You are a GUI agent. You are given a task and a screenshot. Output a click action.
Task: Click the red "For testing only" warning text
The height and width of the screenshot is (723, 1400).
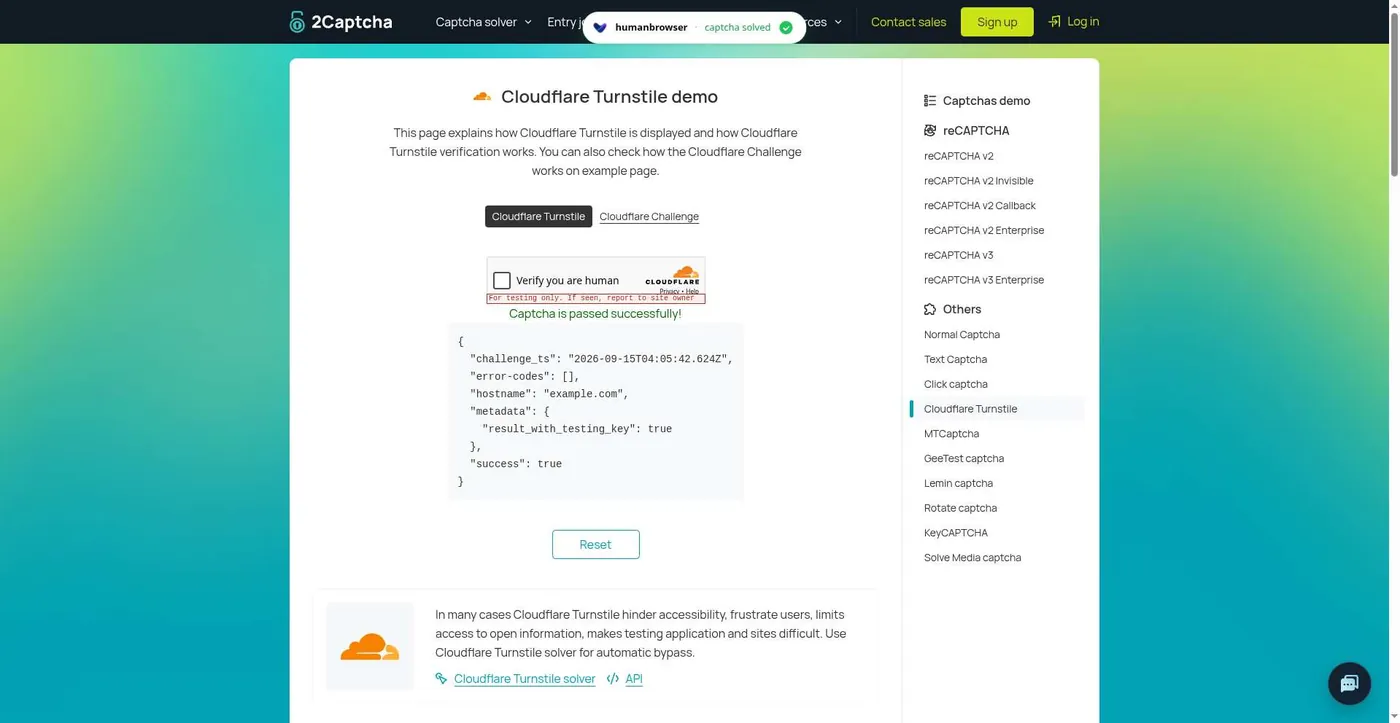point(591,298)
